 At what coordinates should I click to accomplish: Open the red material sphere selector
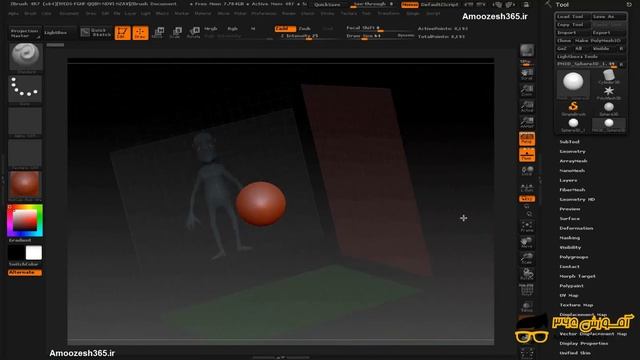coord(25,184)
